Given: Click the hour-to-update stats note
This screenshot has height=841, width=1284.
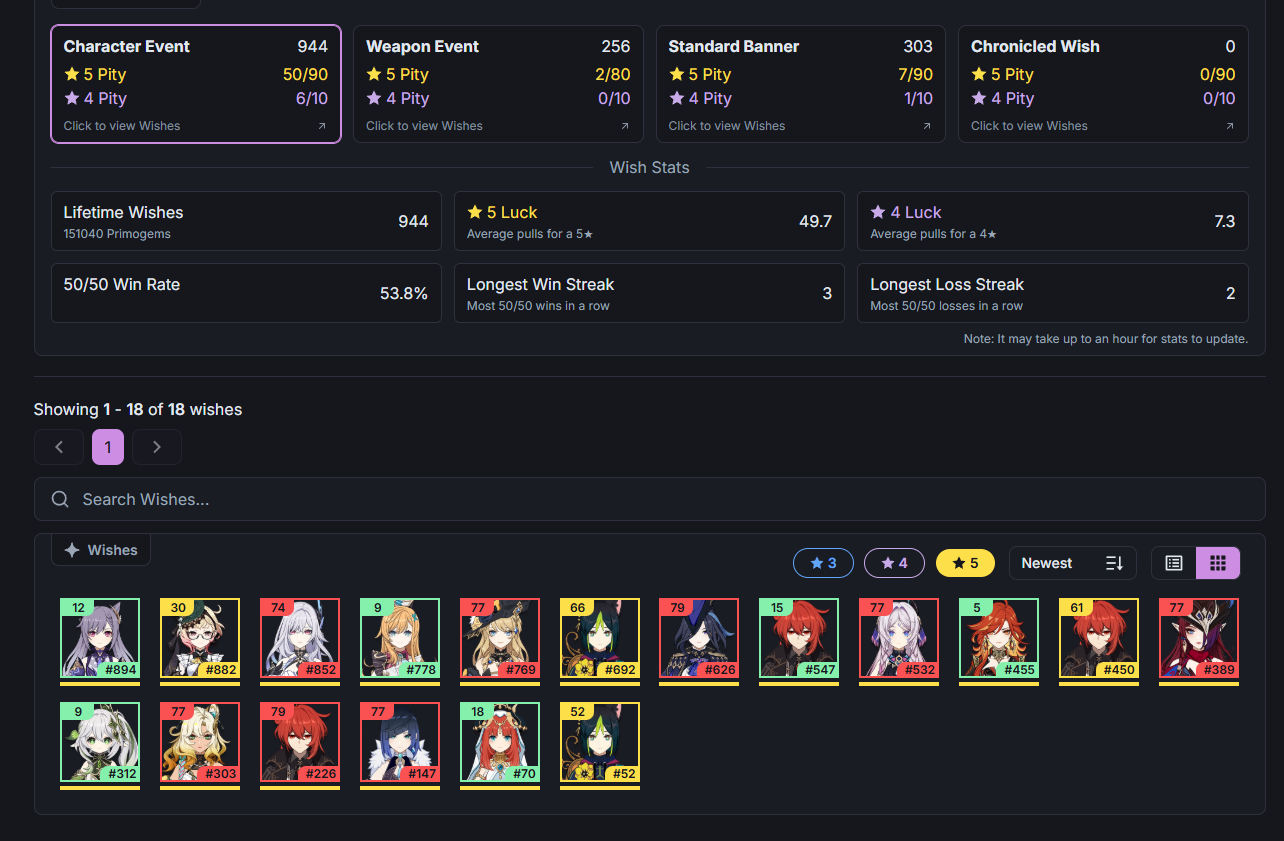Looking at the screenshot, I should 1106,339.
